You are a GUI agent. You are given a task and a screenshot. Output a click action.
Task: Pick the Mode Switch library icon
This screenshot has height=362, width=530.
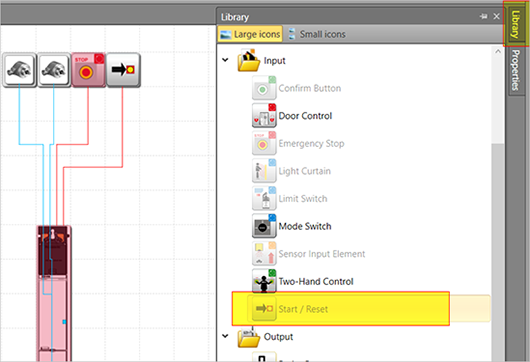[x=264, y=226]
